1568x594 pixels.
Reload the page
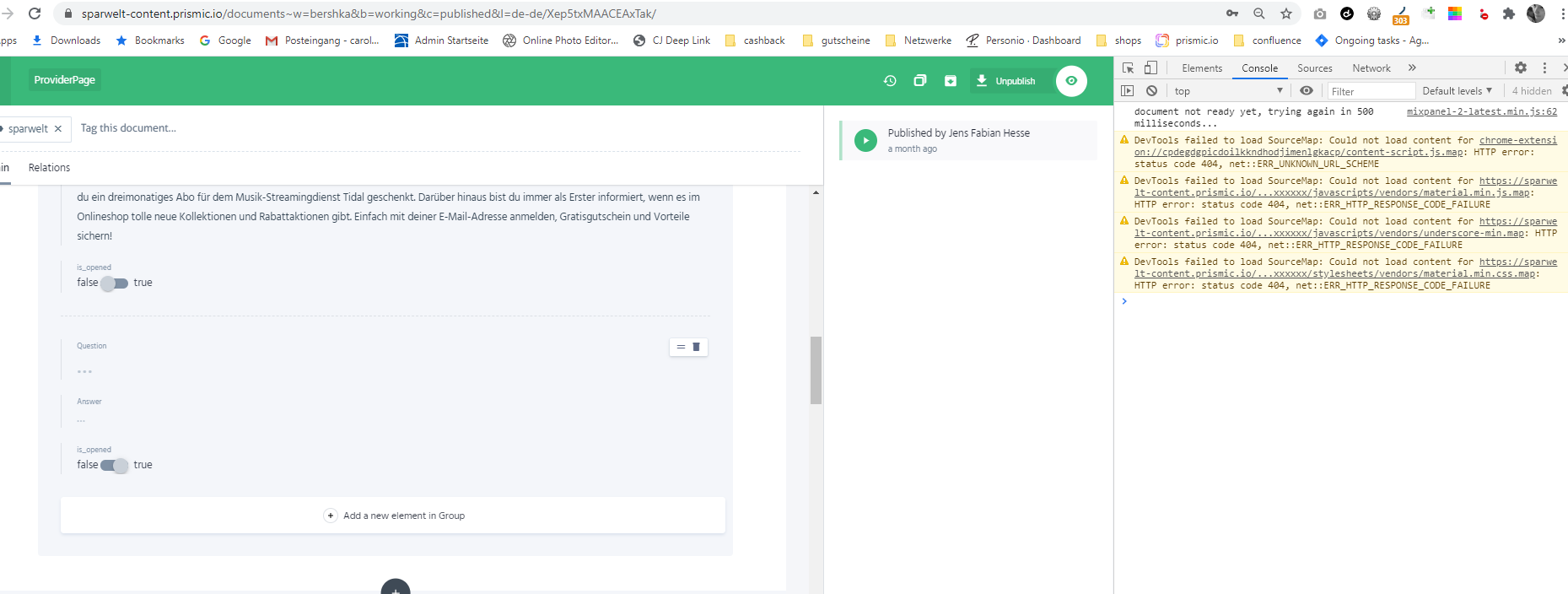point(35,13)
